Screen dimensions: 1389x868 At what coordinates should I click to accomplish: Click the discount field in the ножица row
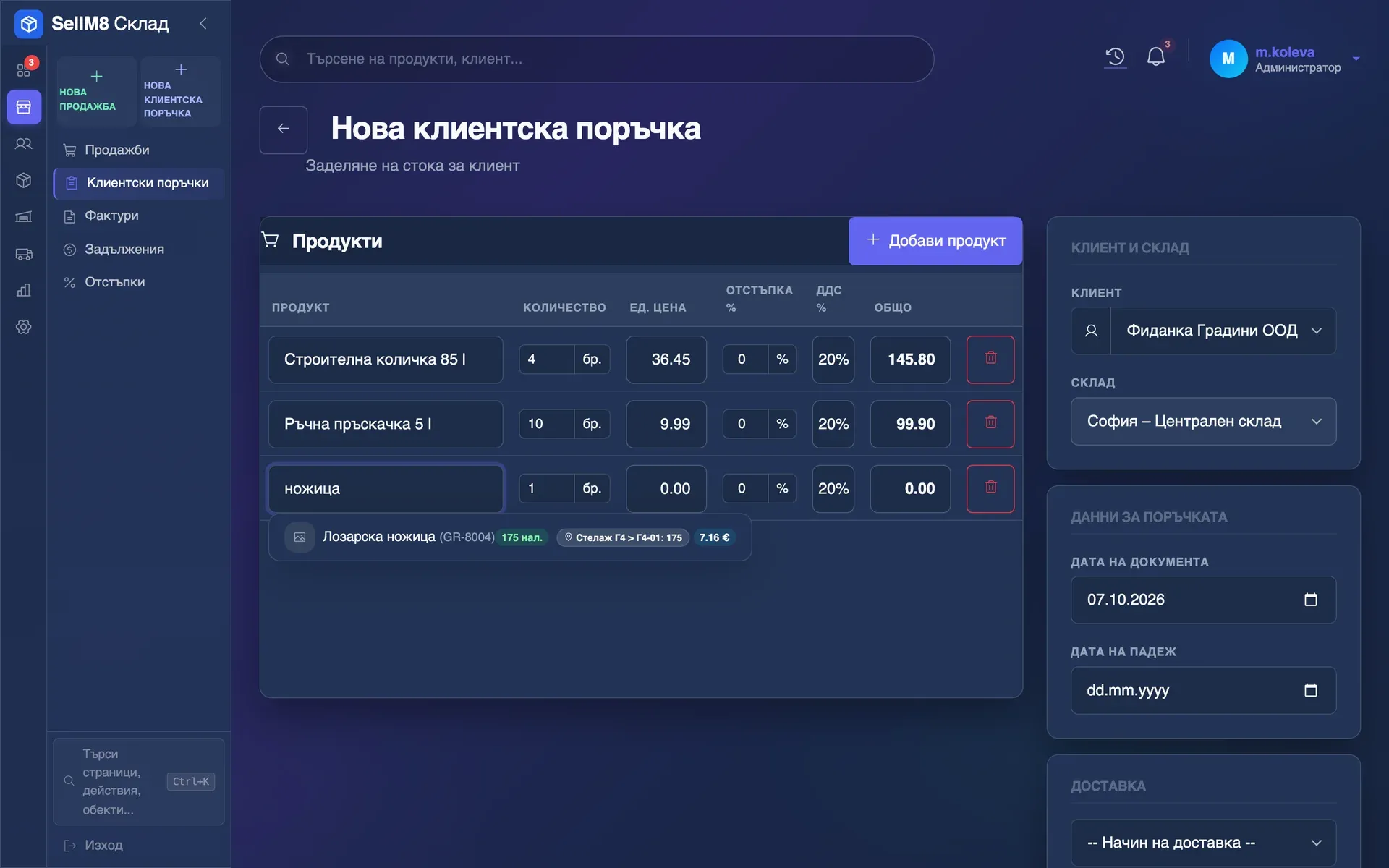(745, 489)
